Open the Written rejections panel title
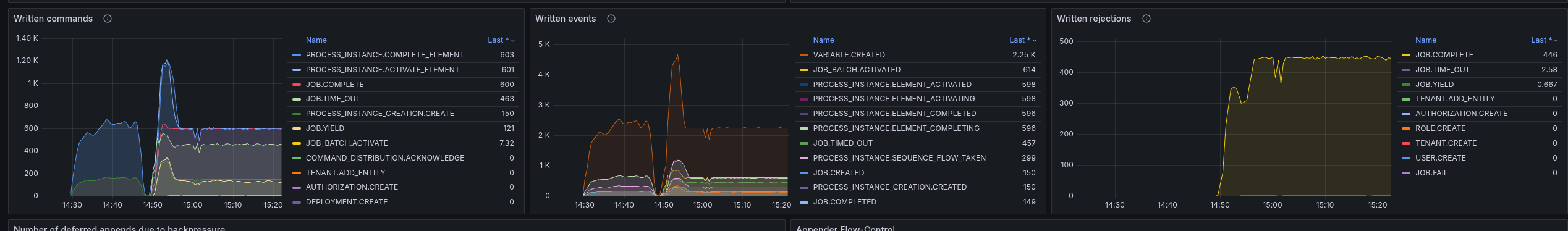1568x231 pixels. pyautogui.click(x=1094, y=19)
